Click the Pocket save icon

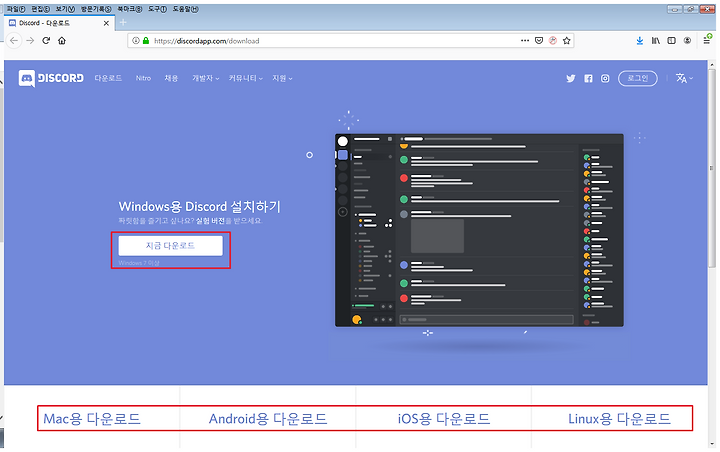539,40
